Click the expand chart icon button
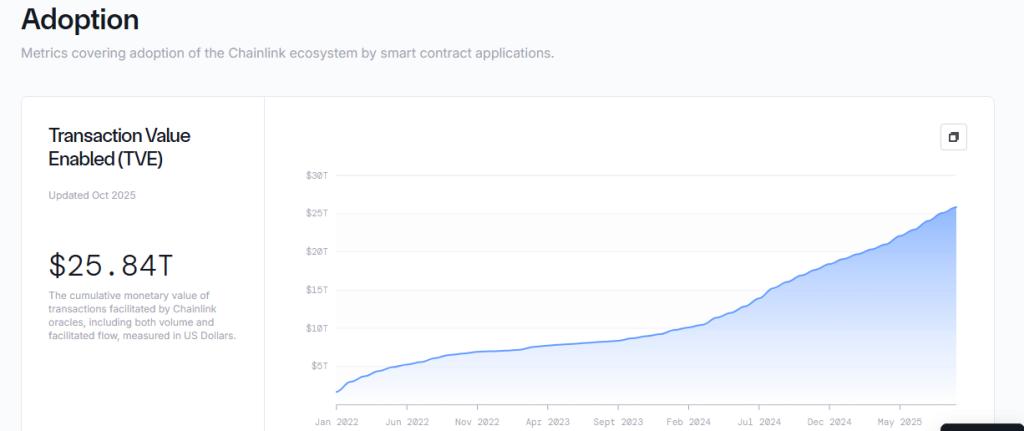Viewport: 1024px width, 431px height. click(953, 137)
